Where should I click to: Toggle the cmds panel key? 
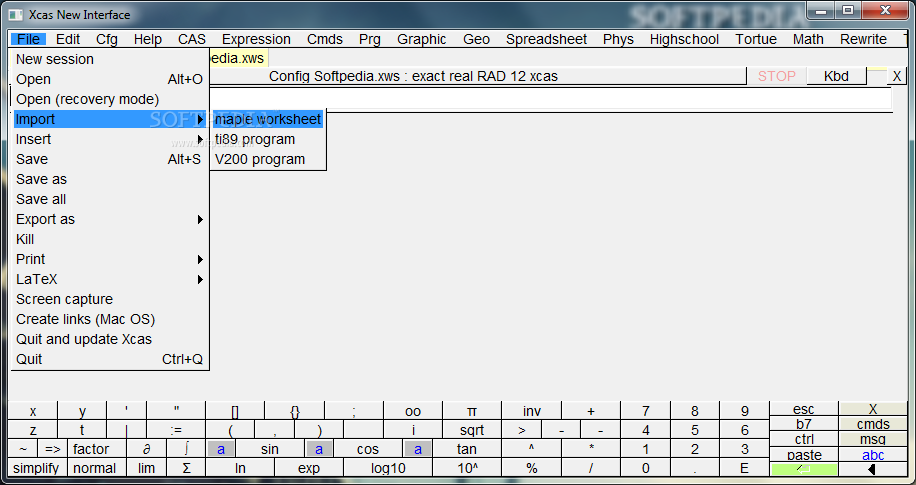(873, 424)
